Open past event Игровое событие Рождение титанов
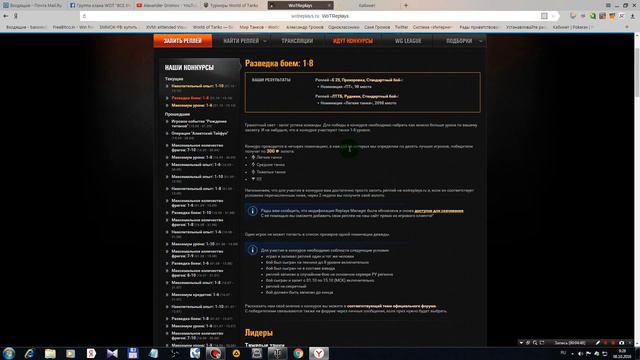640x360 pixels. pos(199,124)
